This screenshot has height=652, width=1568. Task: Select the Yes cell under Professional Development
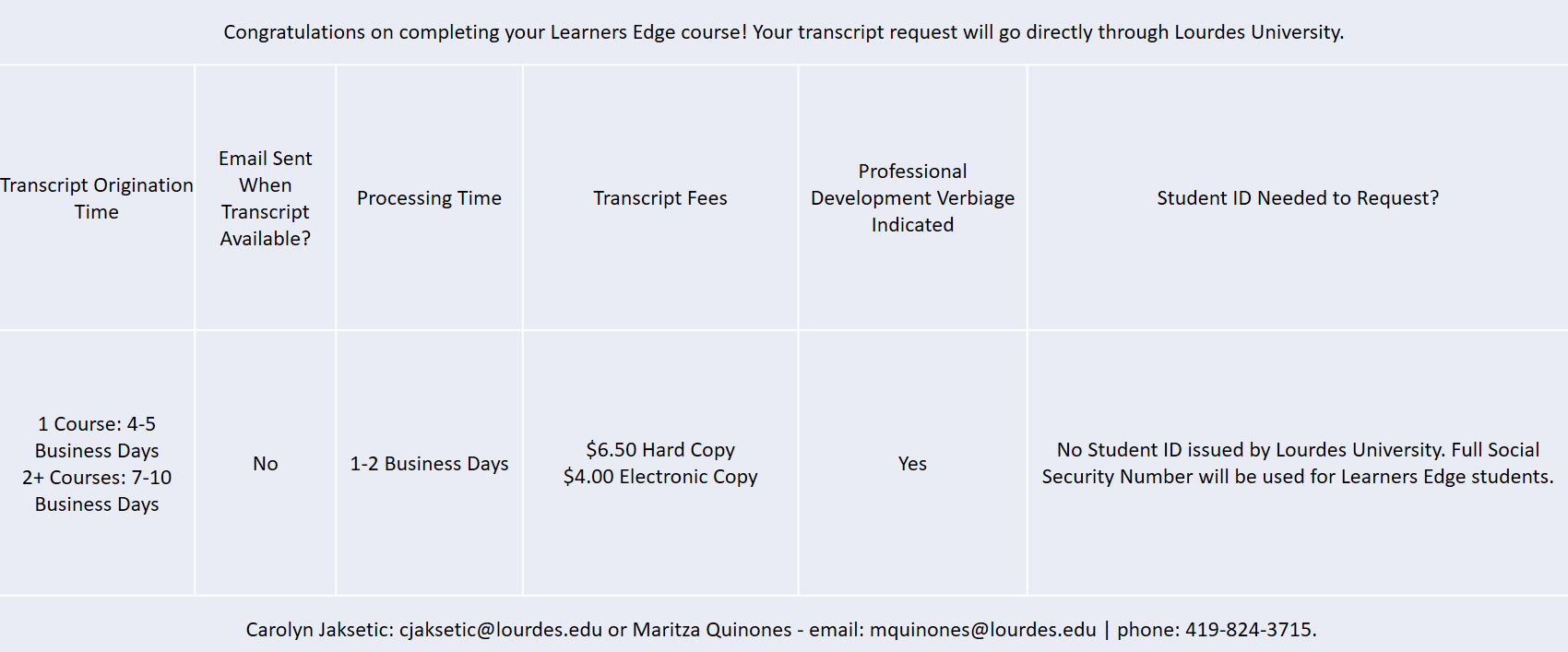tap(912, 464)
